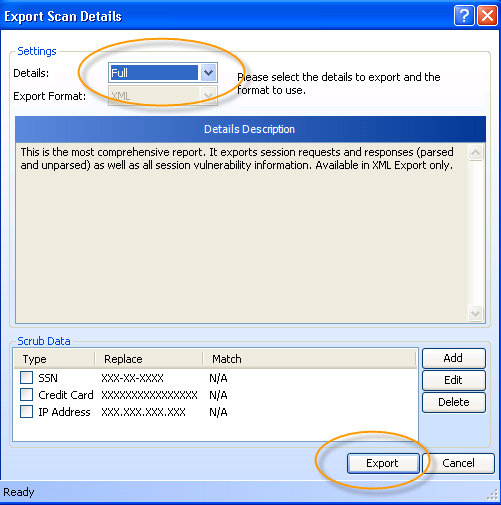Image resolution: width=501 pixels, height=505 pixels.
Task: Click the Add scrub data button
Action: point(454,358)
